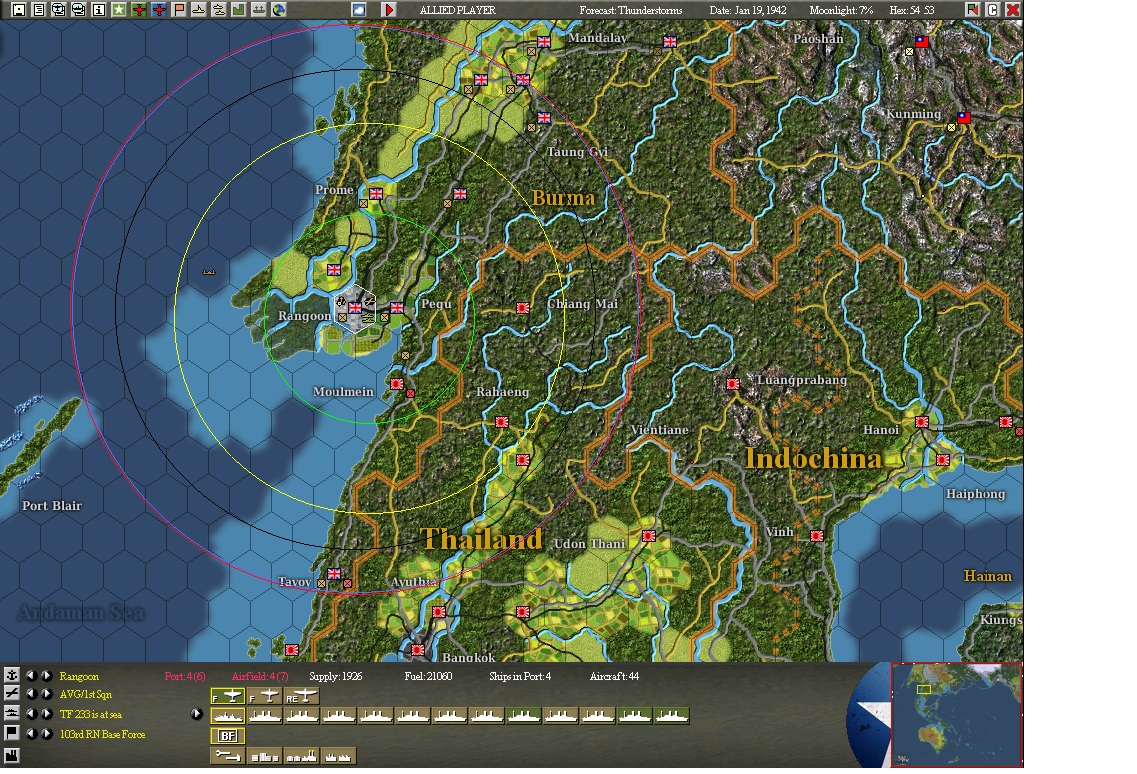Click the arrow left of ship icons row
Viewport: 1137px width, 774px height.
pos(197,714)
